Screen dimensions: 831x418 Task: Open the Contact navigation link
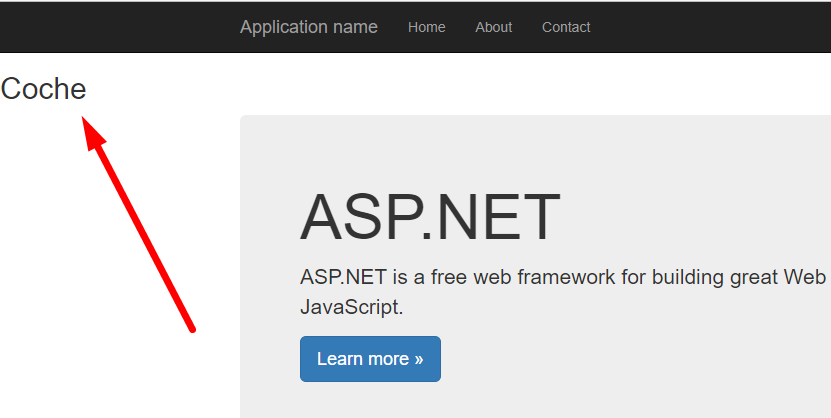point(566,27)
